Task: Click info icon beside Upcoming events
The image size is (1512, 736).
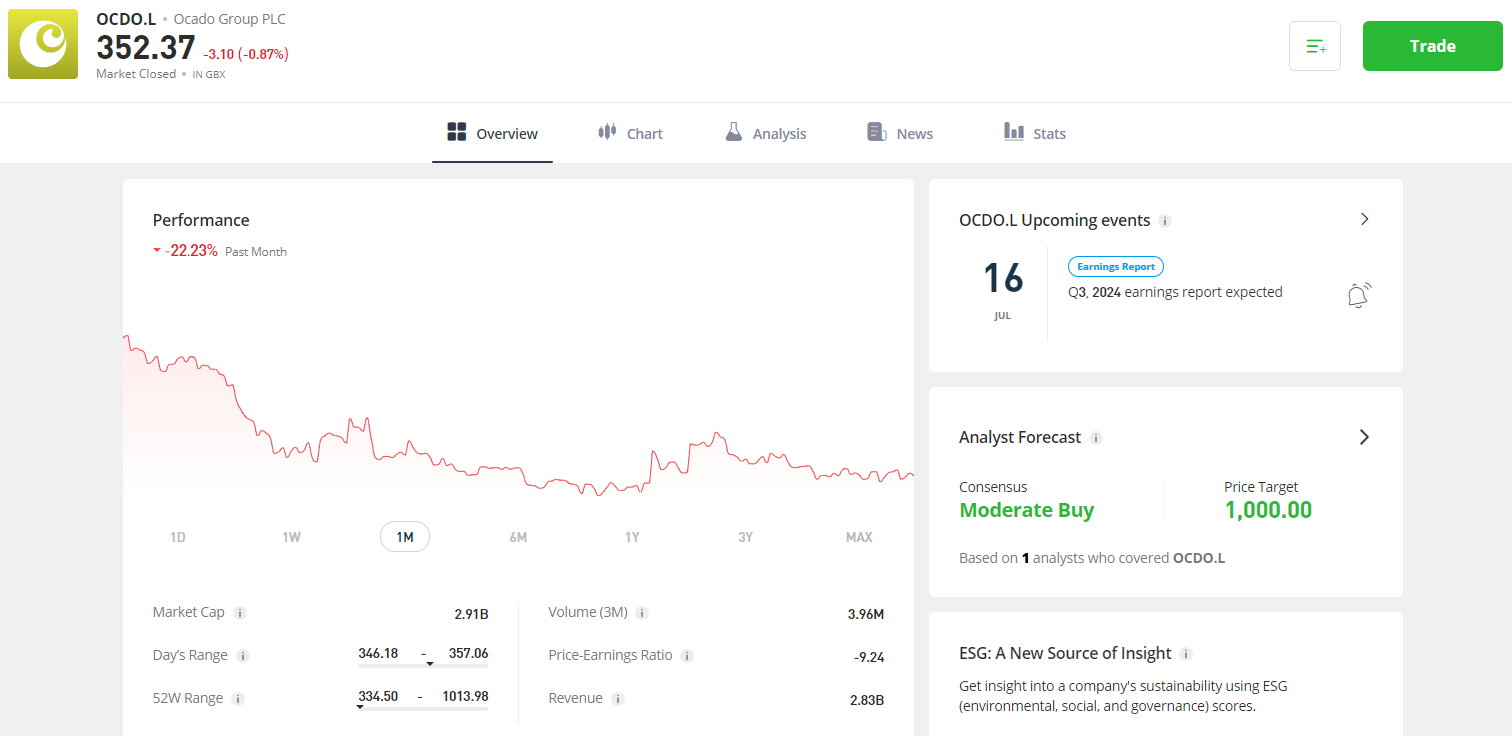Action: [1165, 221]
